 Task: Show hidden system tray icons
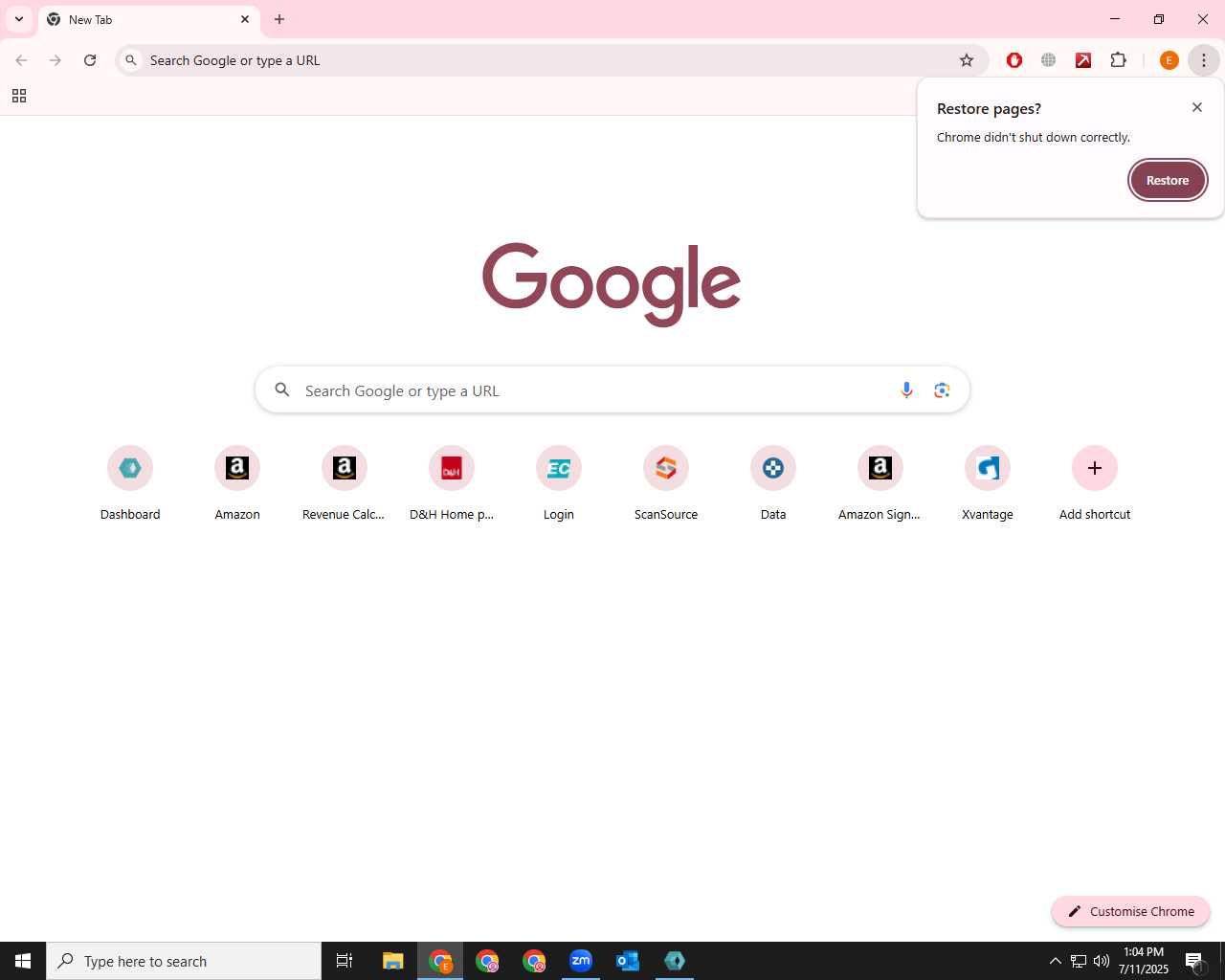[x=1056, y=961]
